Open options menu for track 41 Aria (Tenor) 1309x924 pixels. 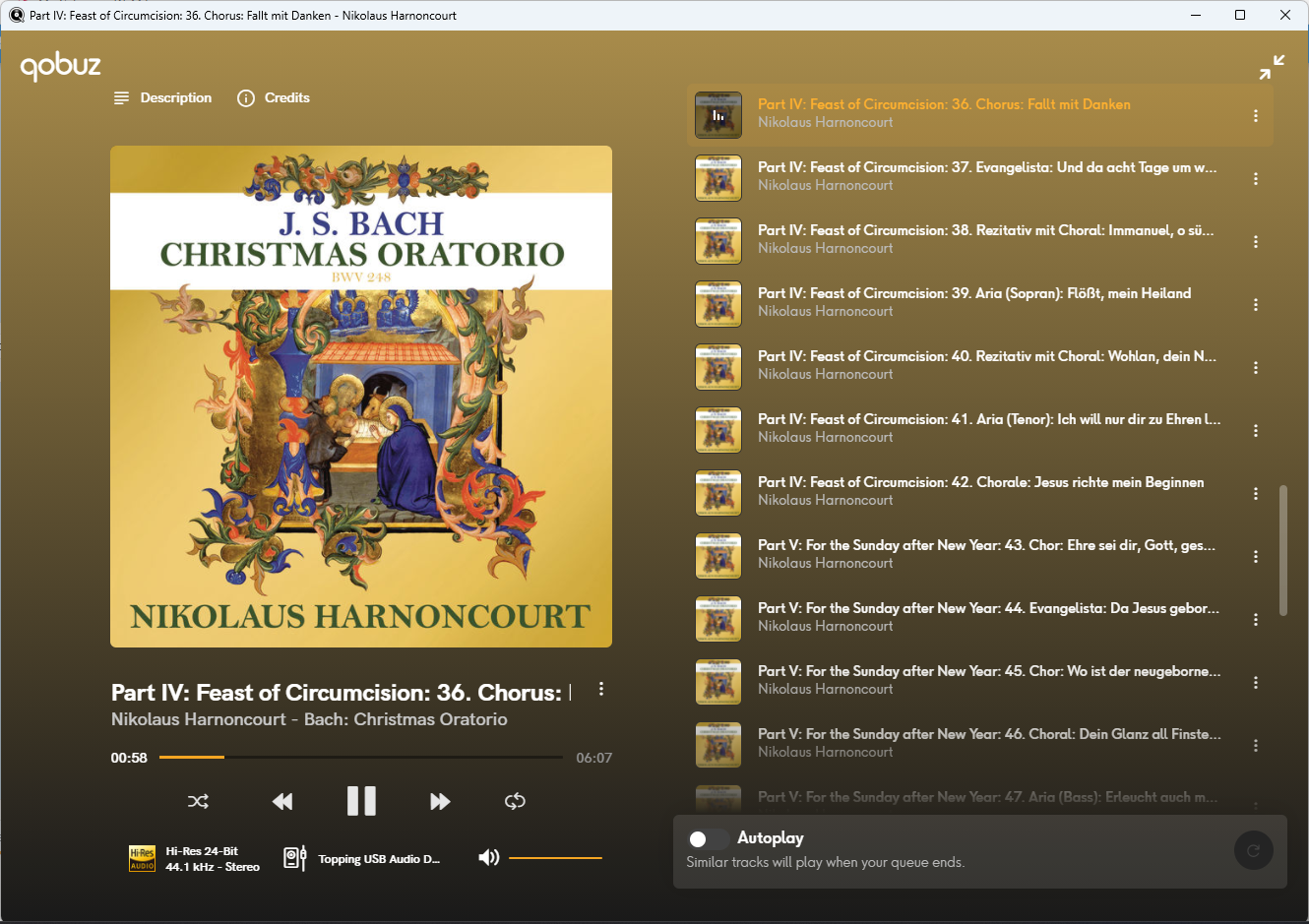click(1256, 431)
